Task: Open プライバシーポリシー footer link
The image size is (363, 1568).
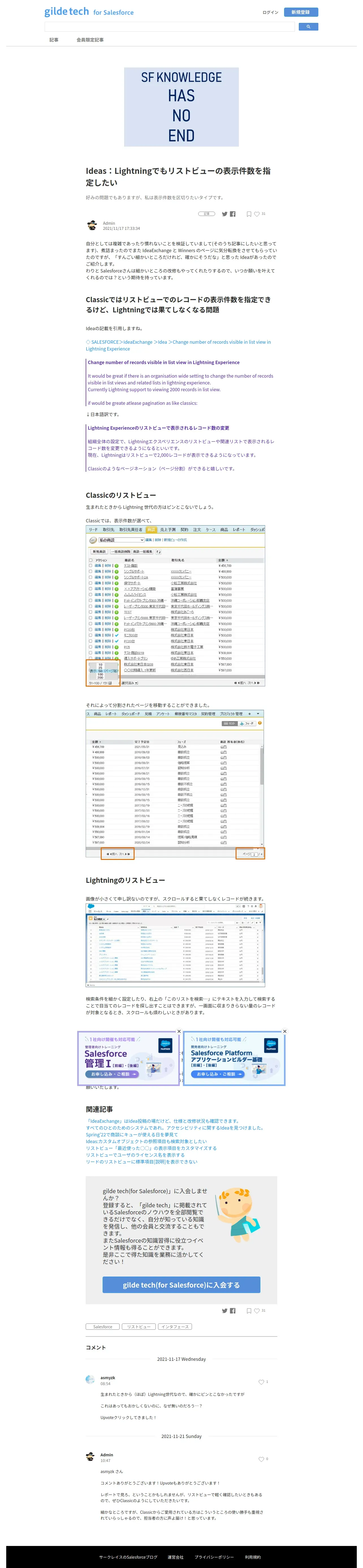Action: coord(214,1556)
